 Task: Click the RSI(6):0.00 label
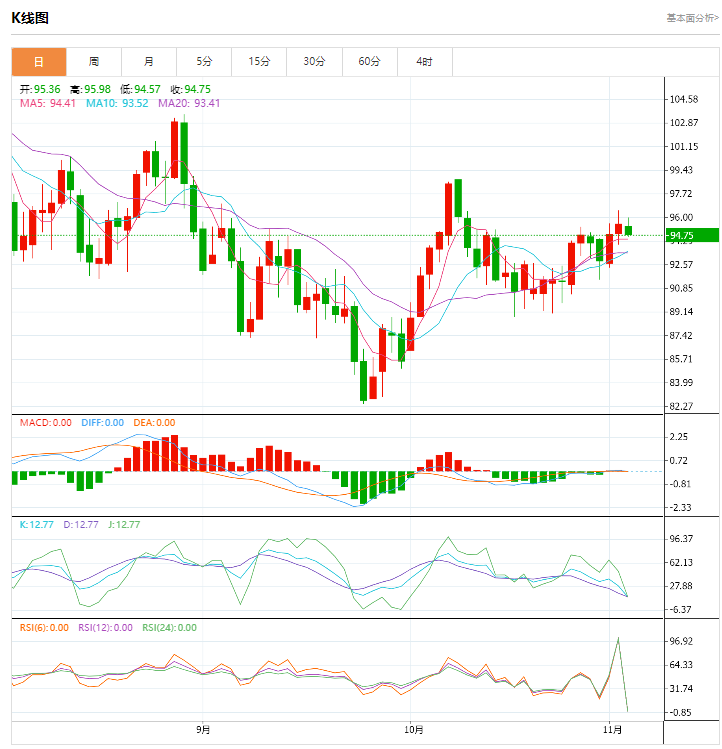point(44,628)
